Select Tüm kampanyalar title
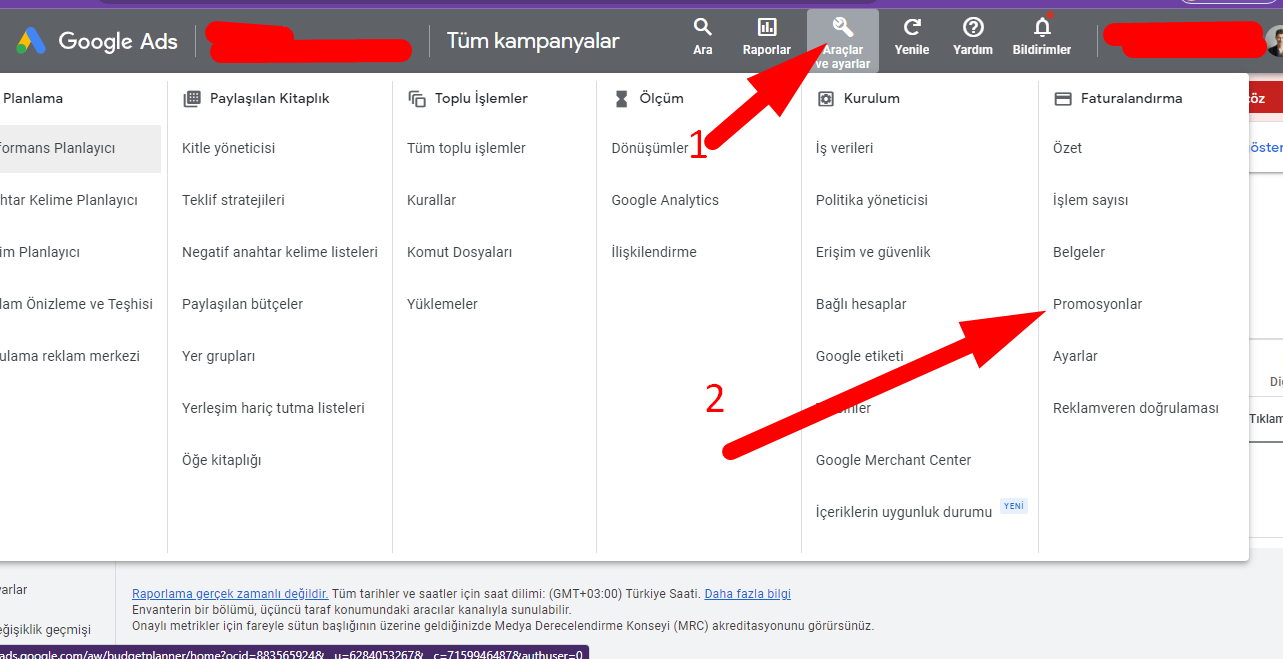This screenshot has height=659, width=1283. pyautogui.click(x=533, y=41)
